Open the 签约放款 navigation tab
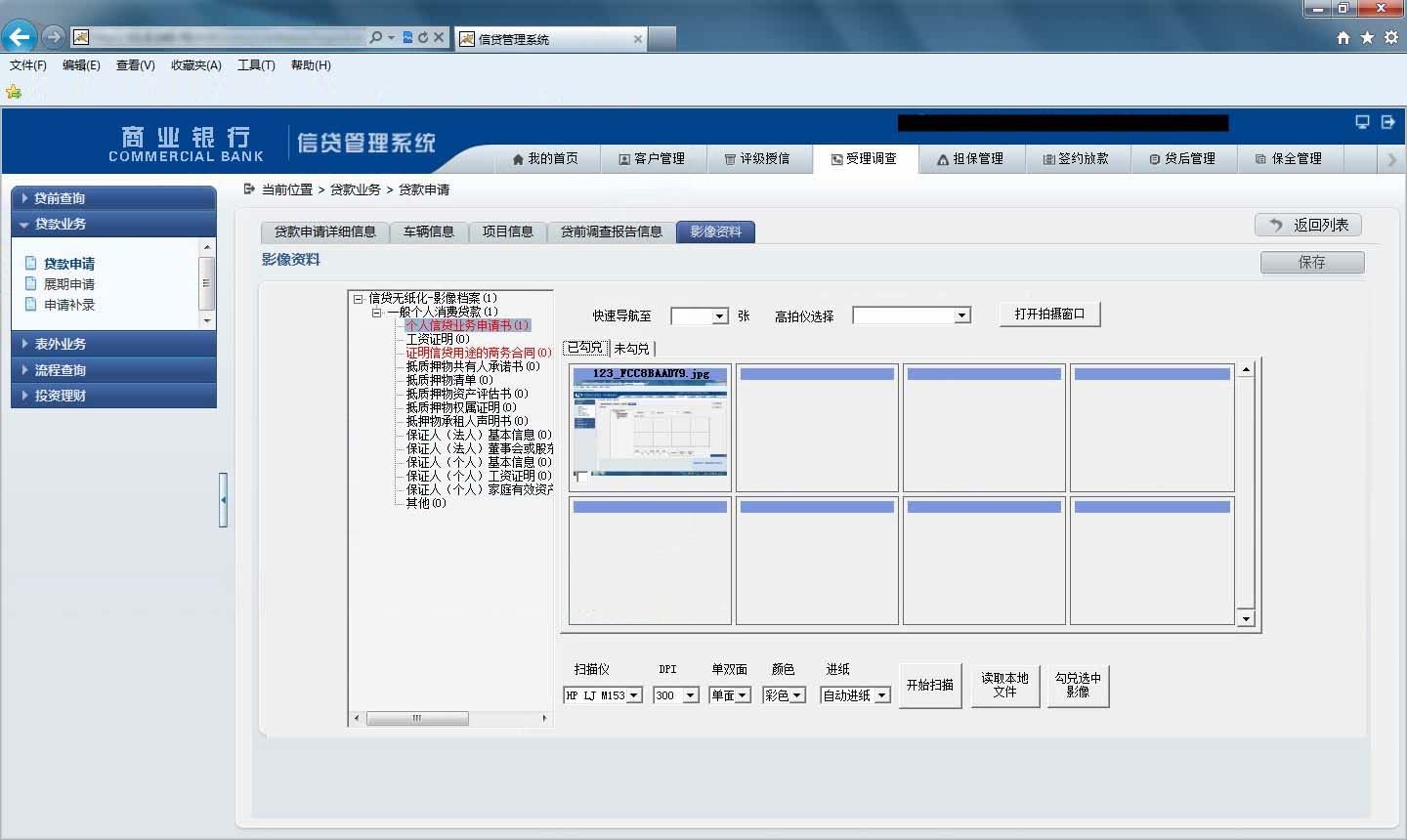The image size is (1407, 840). click(1077, 158)
